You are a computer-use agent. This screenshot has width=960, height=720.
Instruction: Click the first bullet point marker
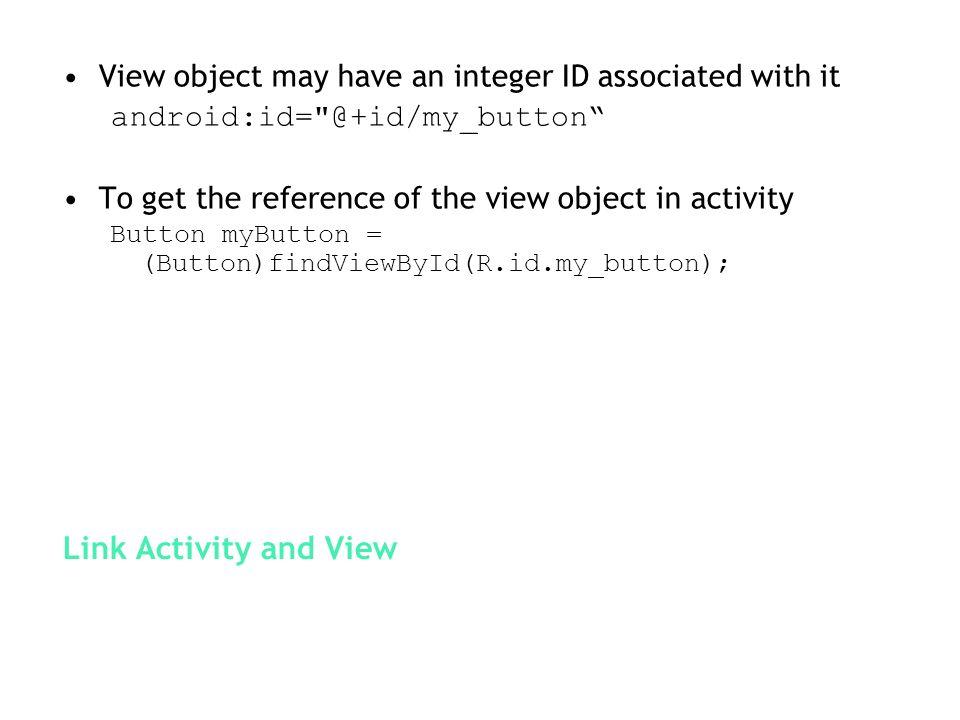coord(71,78)
